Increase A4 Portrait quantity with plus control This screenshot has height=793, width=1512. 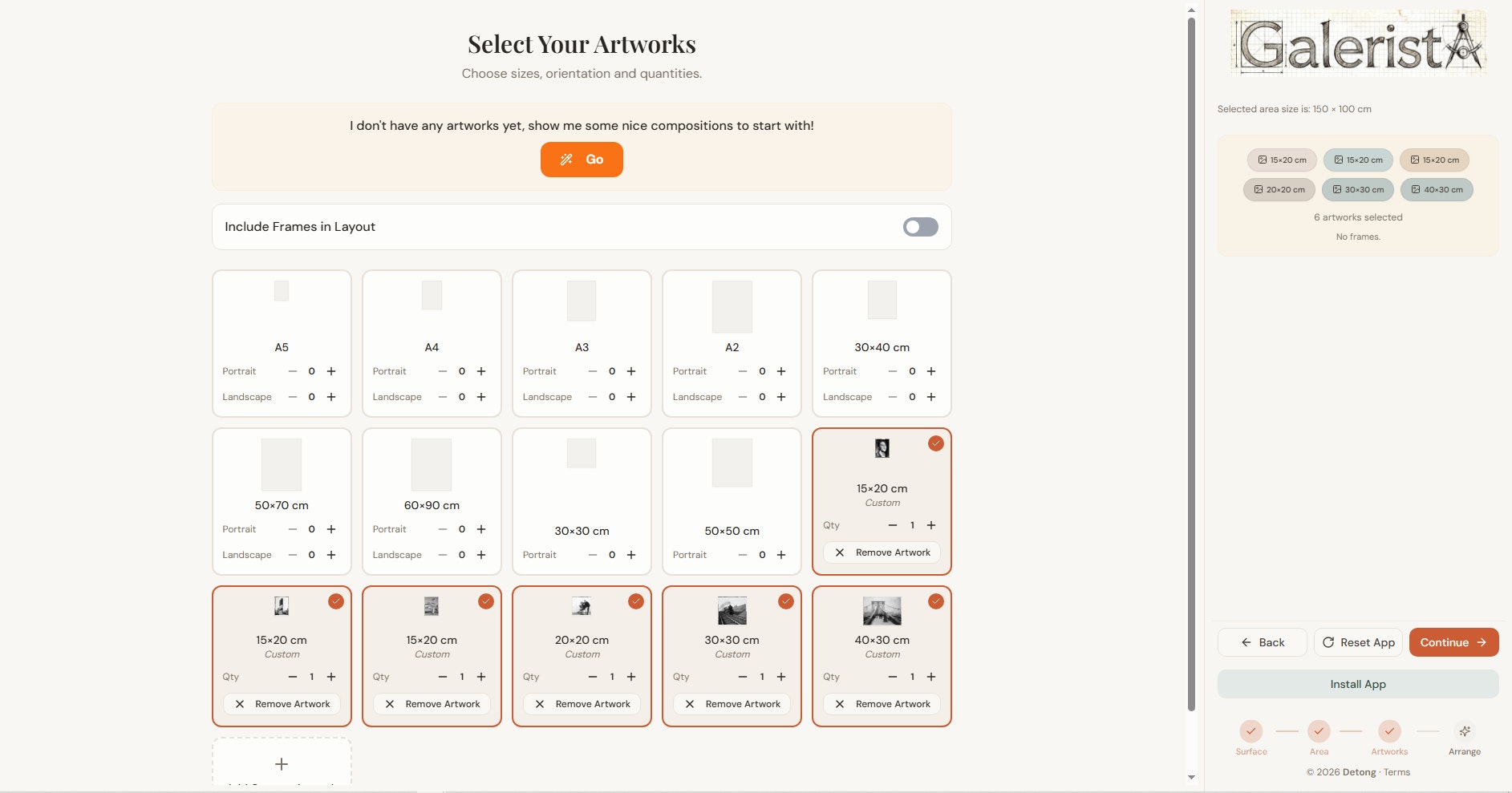pyautogui.click(x=481, y=371)
